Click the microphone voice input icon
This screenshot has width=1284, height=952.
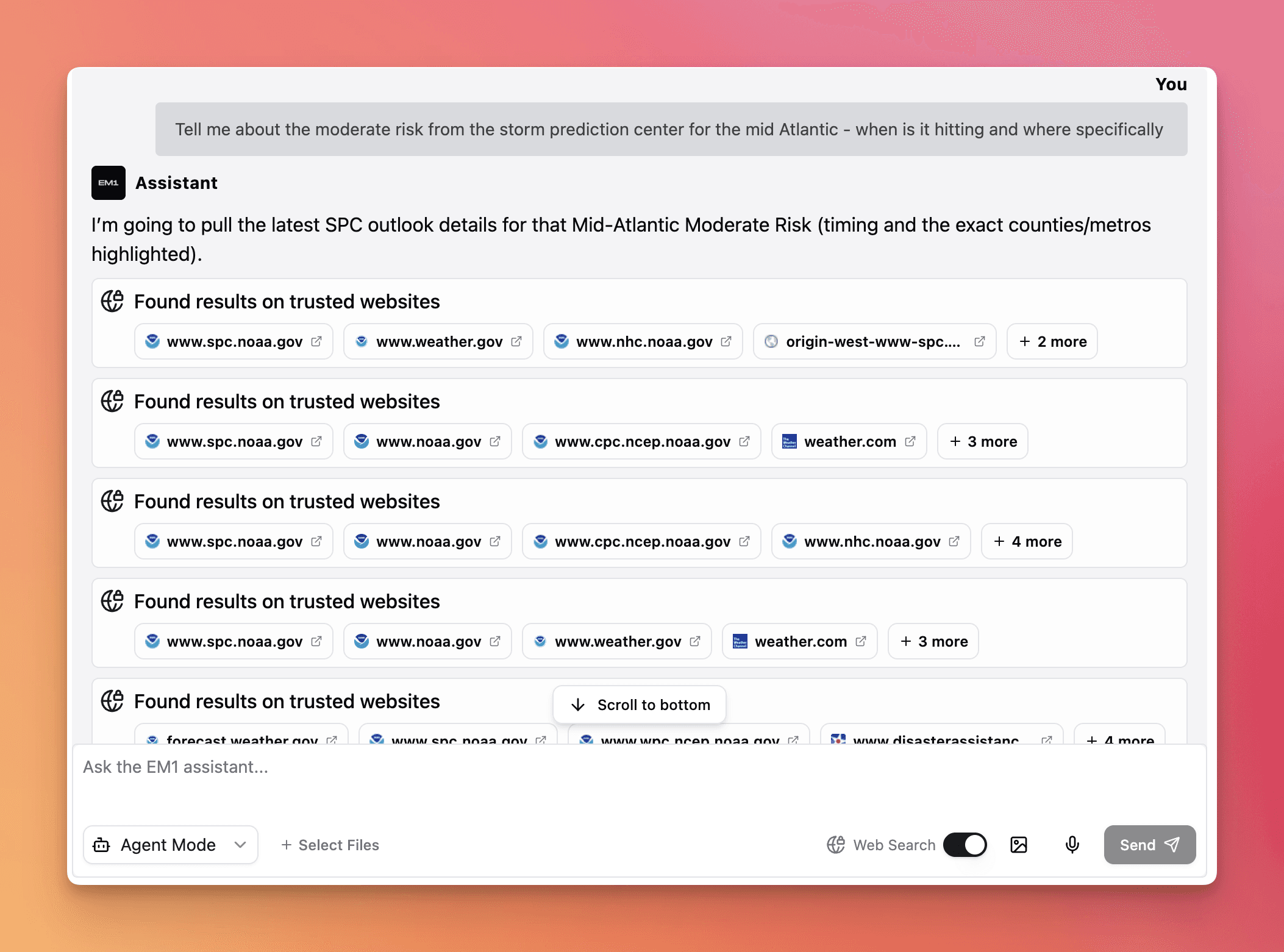tap(1072, 845)
